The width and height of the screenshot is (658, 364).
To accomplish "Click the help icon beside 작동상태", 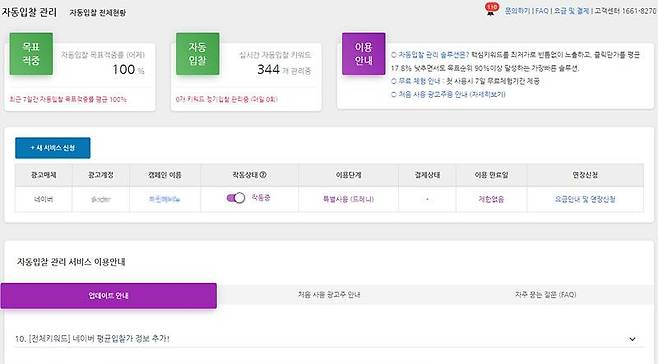I will coord(263,175).
